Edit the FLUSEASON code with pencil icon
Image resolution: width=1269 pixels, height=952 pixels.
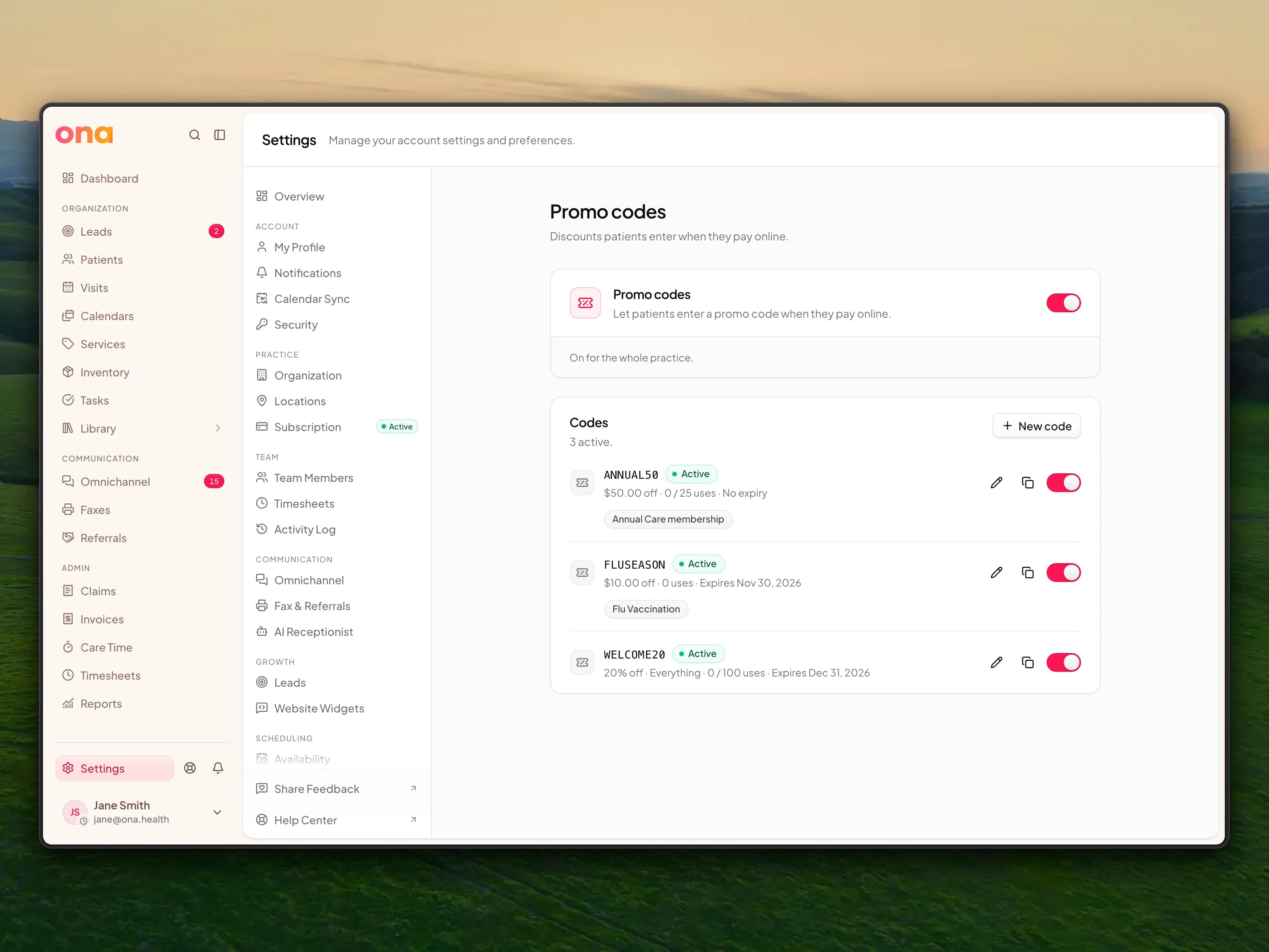tap(997, 573)
